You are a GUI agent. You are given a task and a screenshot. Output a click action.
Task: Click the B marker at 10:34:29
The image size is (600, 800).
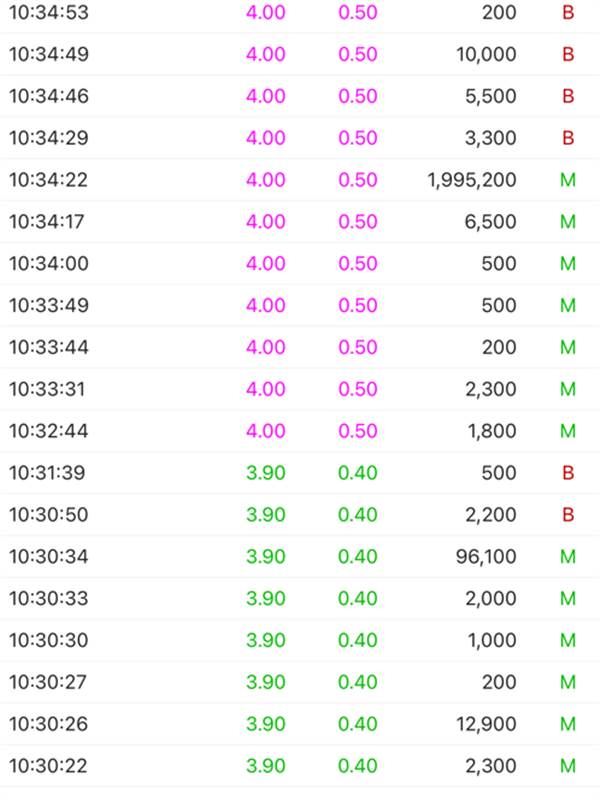click(x=568, y=138)
